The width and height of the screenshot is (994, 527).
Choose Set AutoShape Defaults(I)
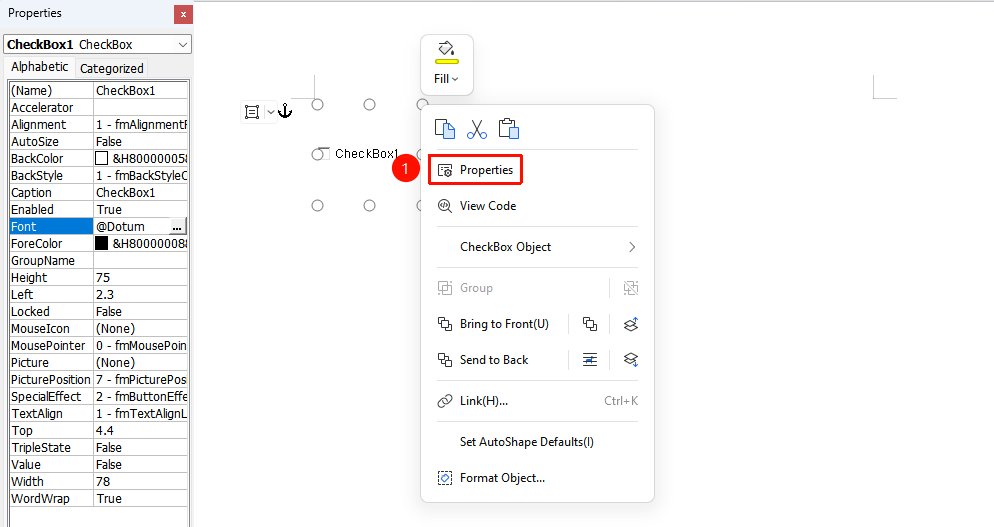pos(527,442)
